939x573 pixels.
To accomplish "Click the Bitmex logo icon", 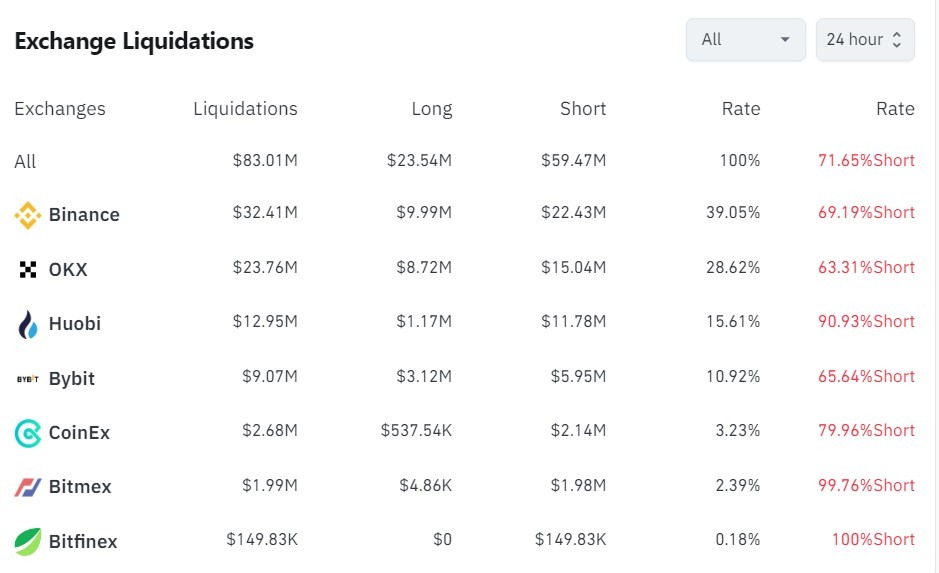I will coord(27,487).
